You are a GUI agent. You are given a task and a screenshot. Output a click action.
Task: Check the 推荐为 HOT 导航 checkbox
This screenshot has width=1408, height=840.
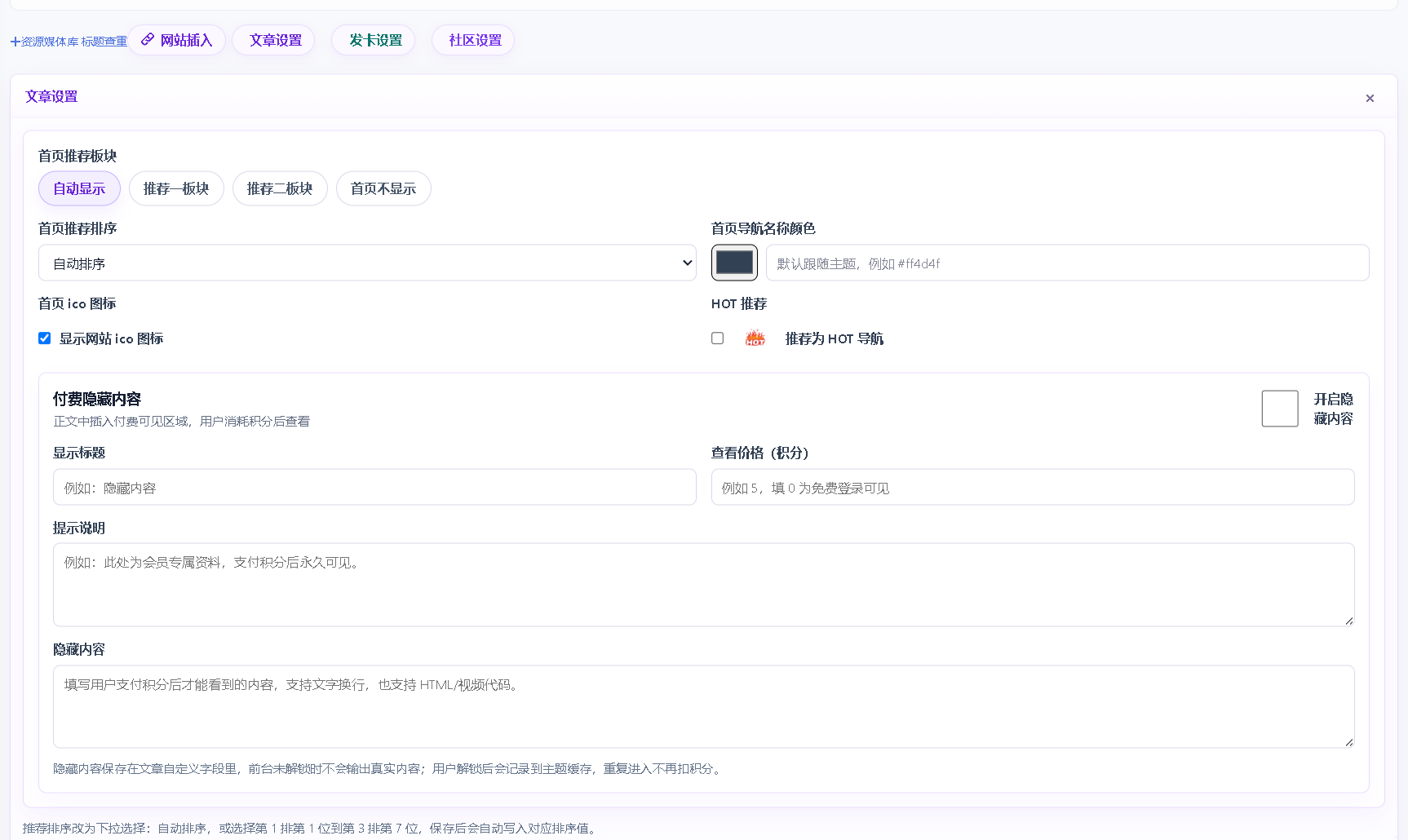tap(718, 338)
